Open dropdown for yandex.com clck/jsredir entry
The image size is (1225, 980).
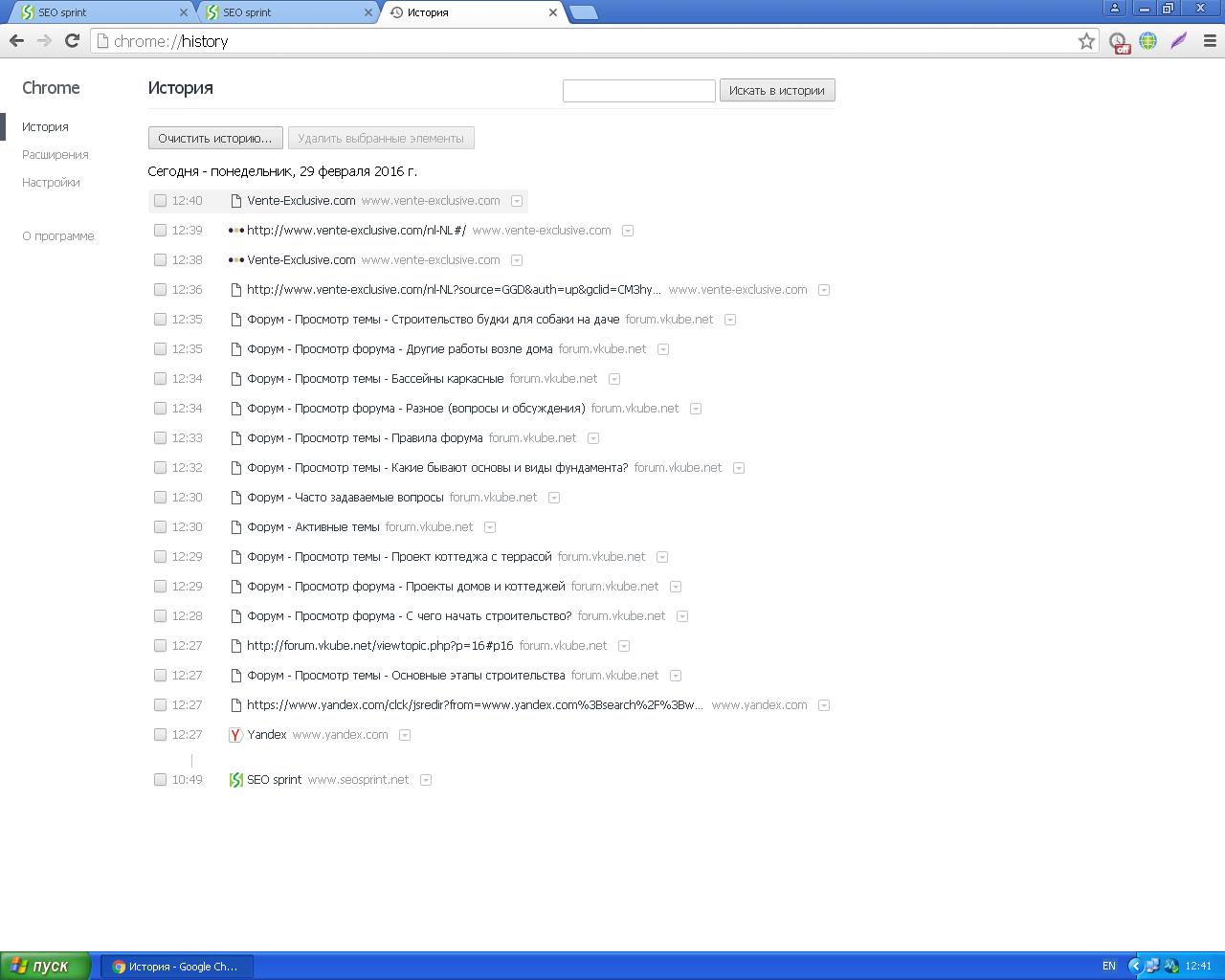tap(824, 705)
